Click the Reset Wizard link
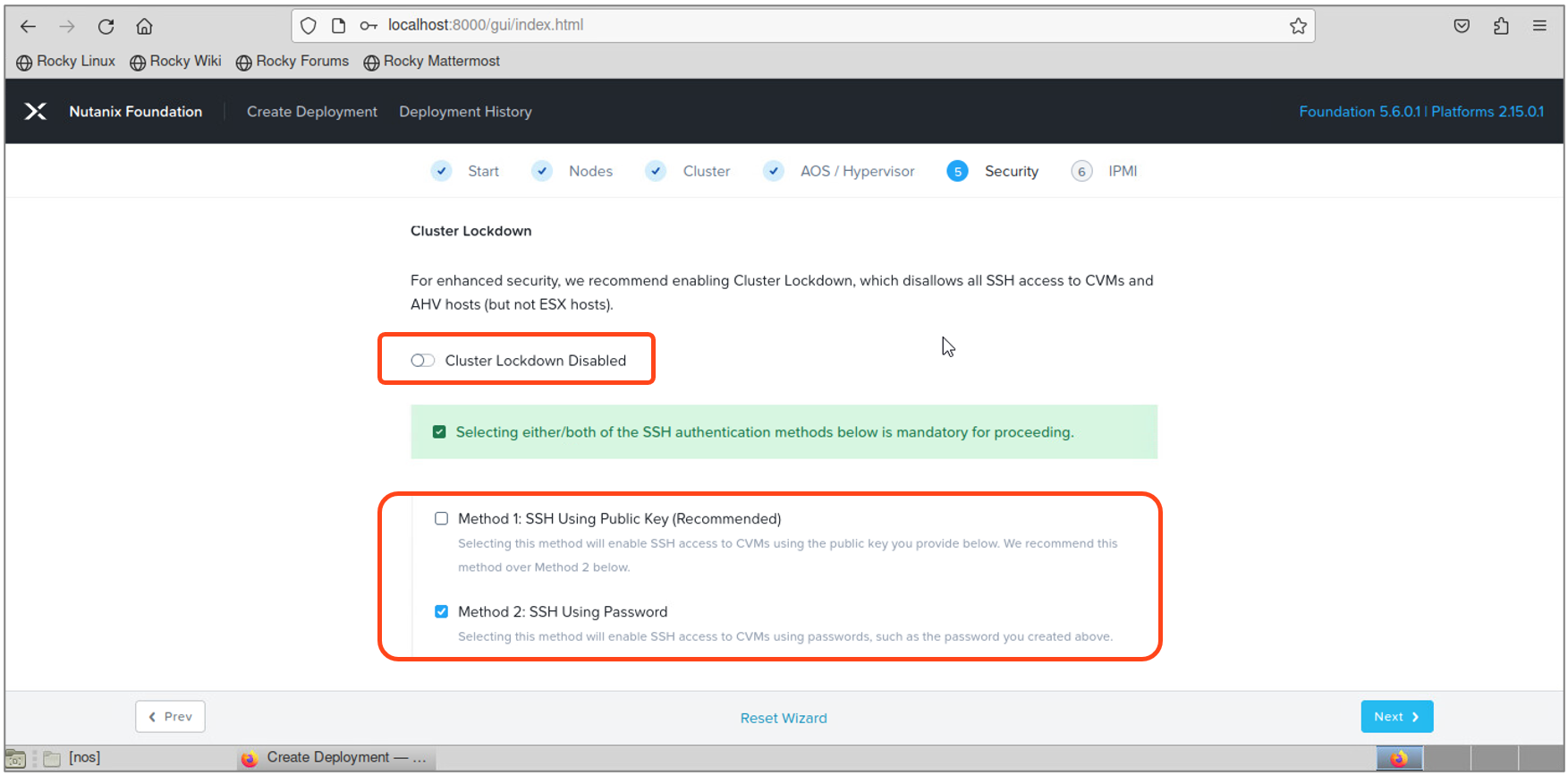The width and height of the screenshot is (1568, 776). 784,718
